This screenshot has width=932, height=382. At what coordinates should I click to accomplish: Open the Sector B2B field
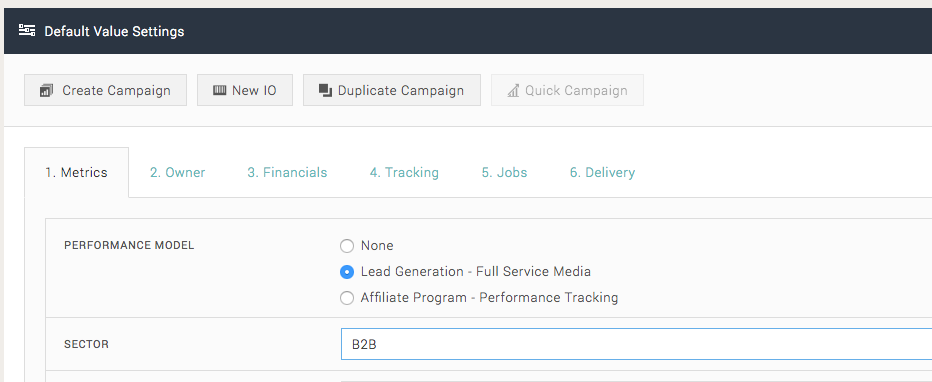click(x=636, y=344)
